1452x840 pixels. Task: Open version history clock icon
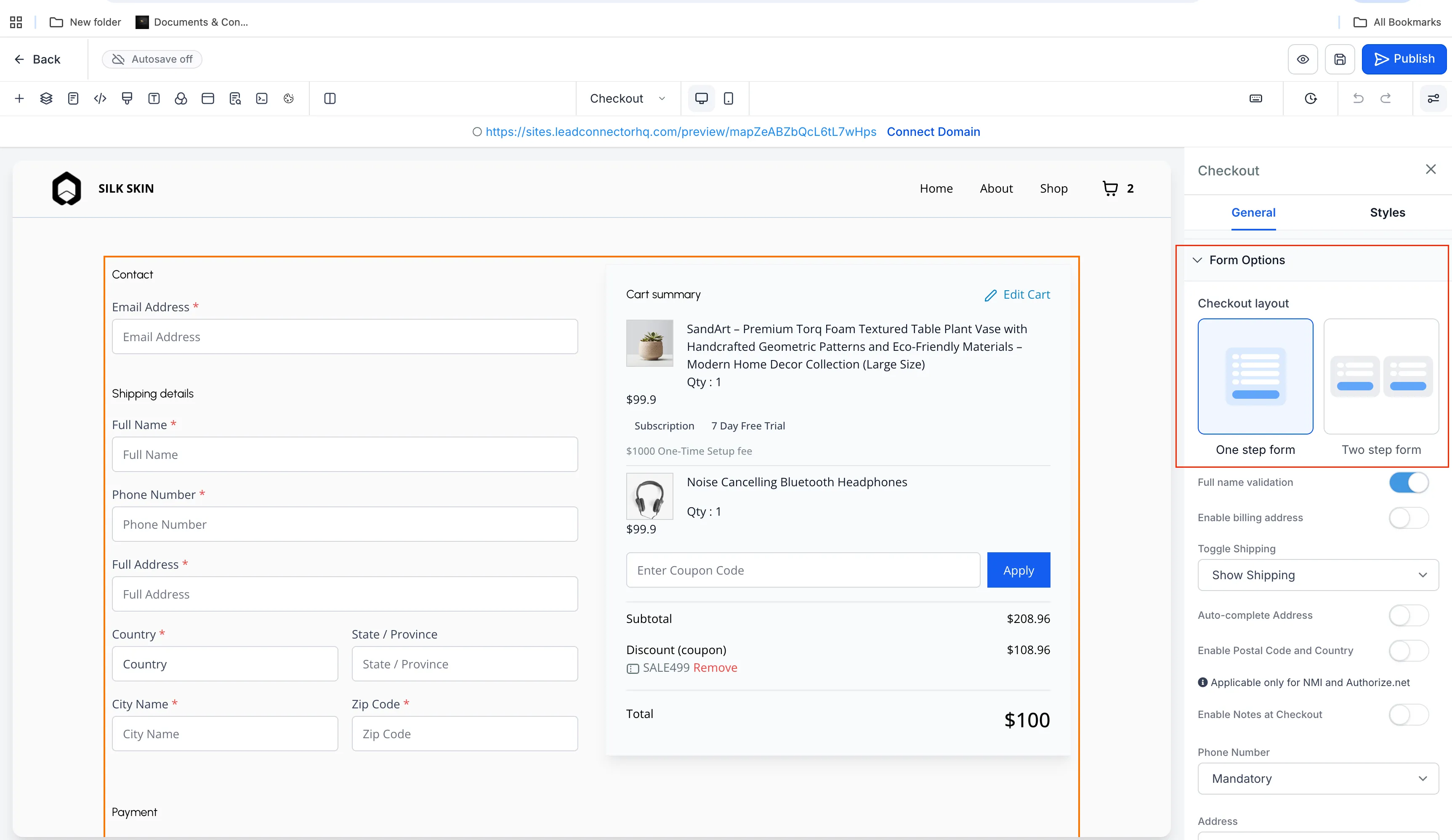(1311, 98)
